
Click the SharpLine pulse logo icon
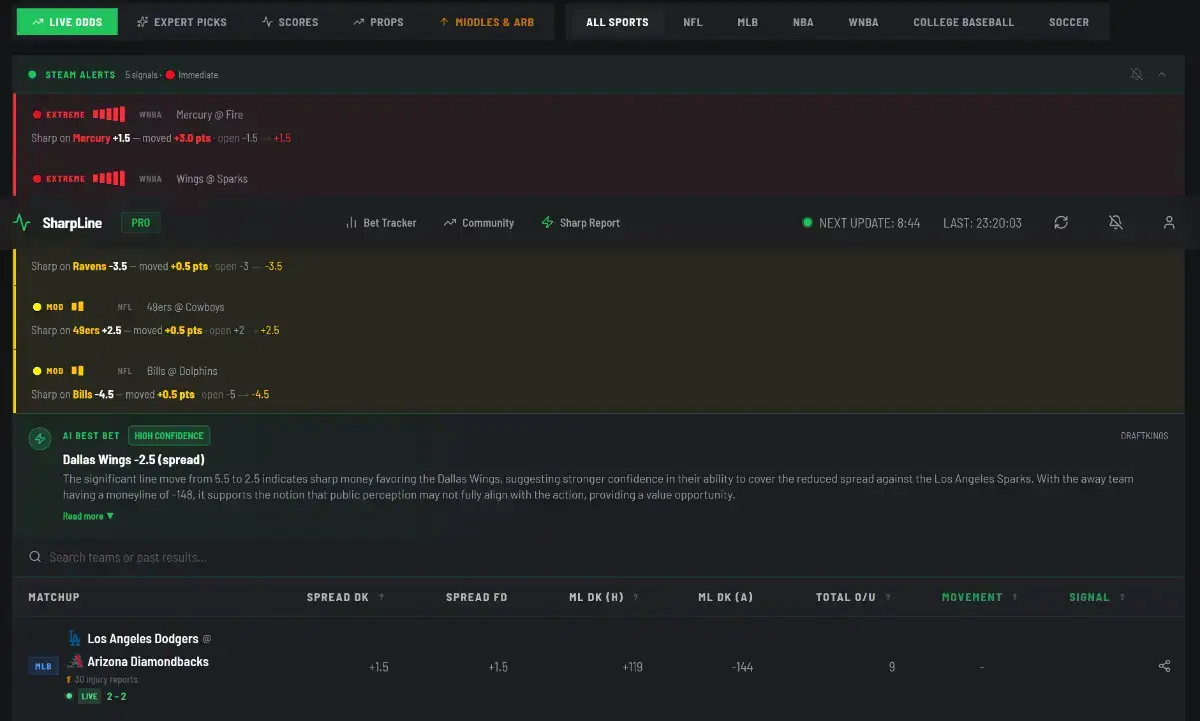pos(22,223)
